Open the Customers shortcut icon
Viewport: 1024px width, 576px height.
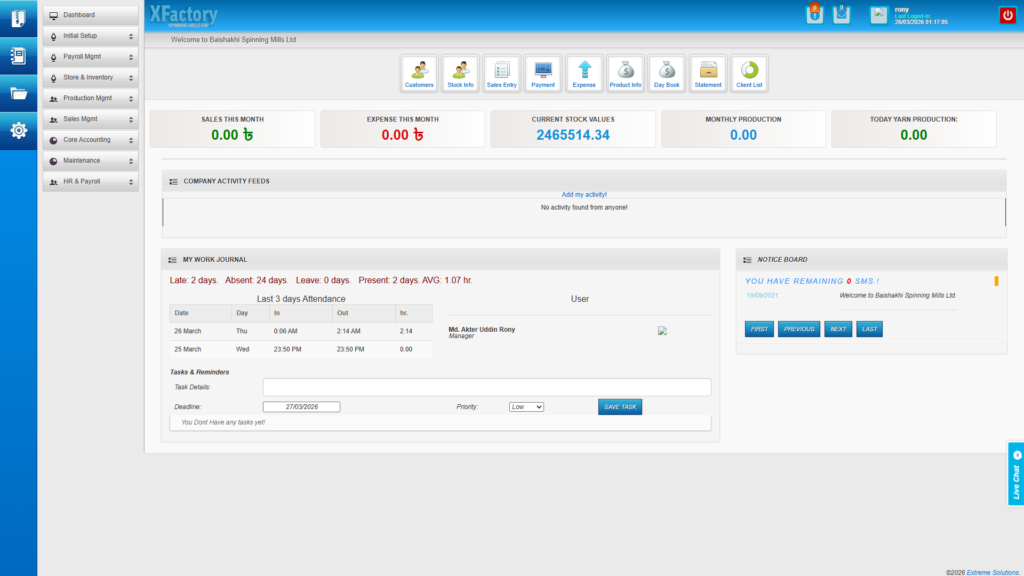coord(419,72)
